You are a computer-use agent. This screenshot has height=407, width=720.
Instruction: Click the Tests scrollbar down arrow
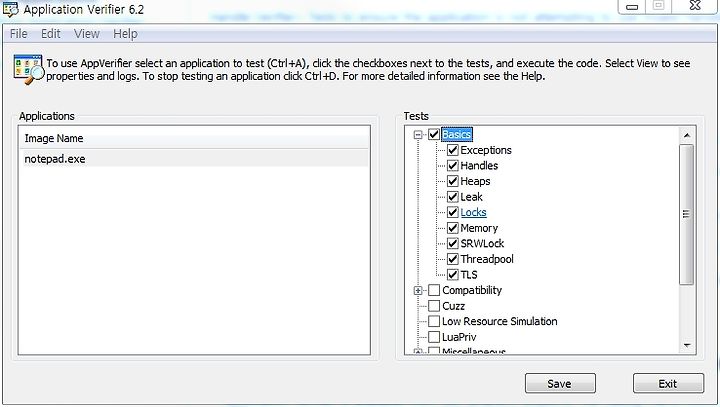click(x=687, y=345)
